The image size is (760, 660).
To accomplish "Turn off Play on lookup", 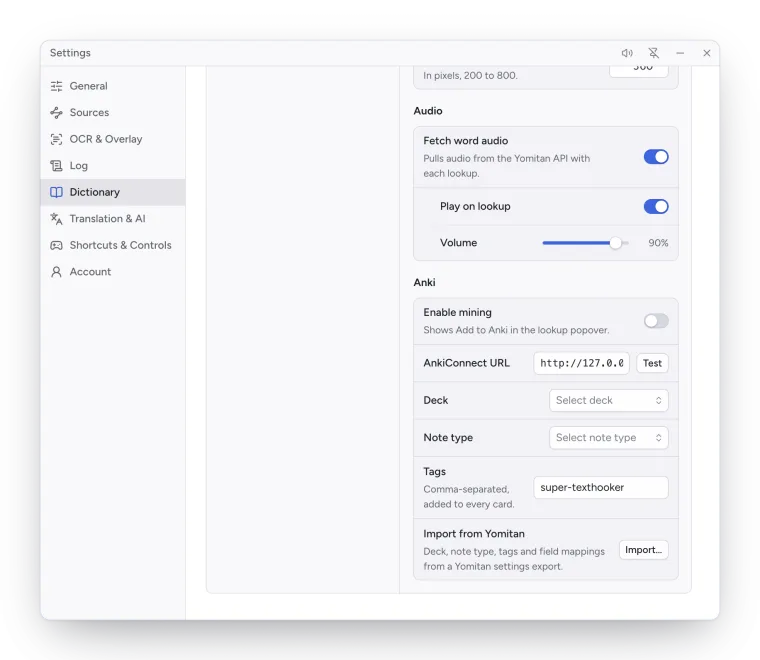I will 656,206.
